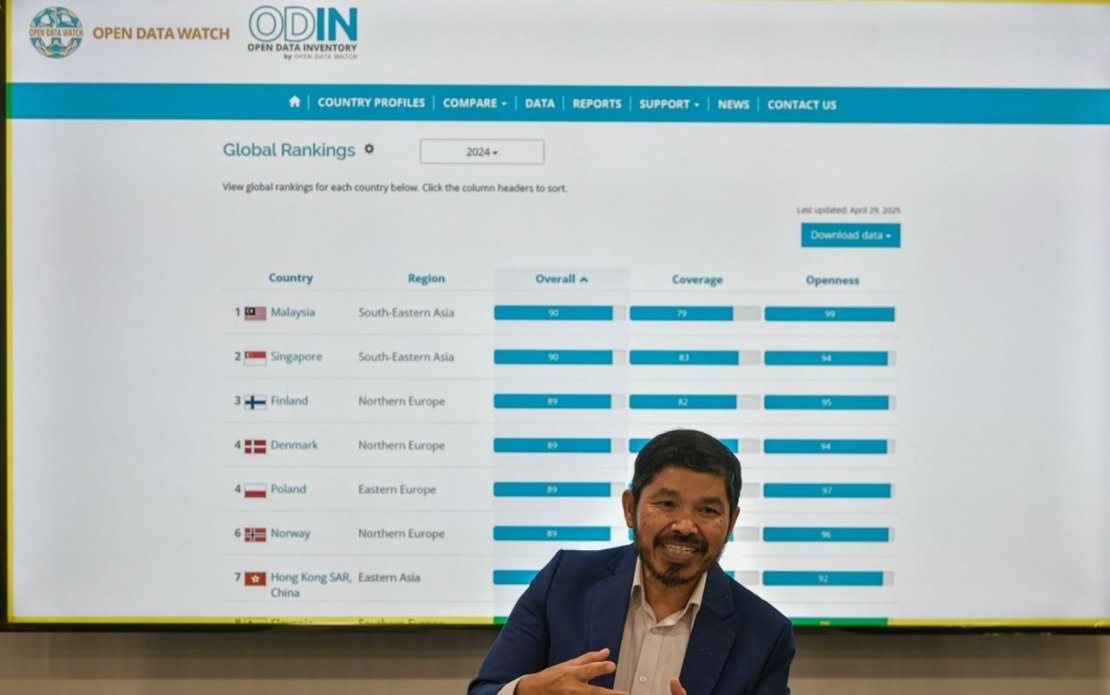Click 'Eastern Europe' in Poland row
Image resolution: width=1110 pixels, height=695 pixels.
point(396,489)
